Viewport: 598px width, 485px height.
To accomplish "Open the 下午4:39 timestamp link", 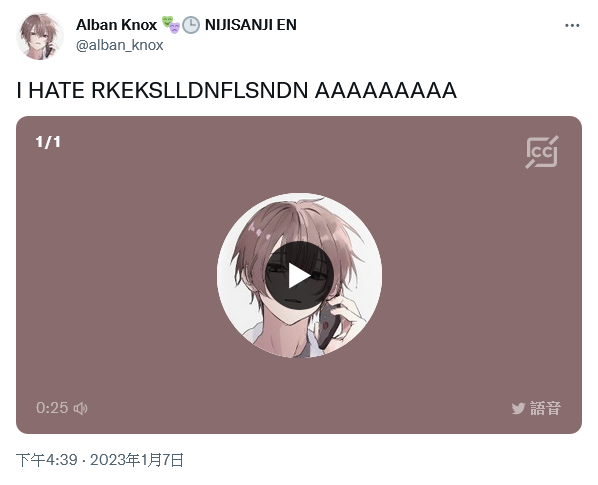I will [x=47, y=460].
